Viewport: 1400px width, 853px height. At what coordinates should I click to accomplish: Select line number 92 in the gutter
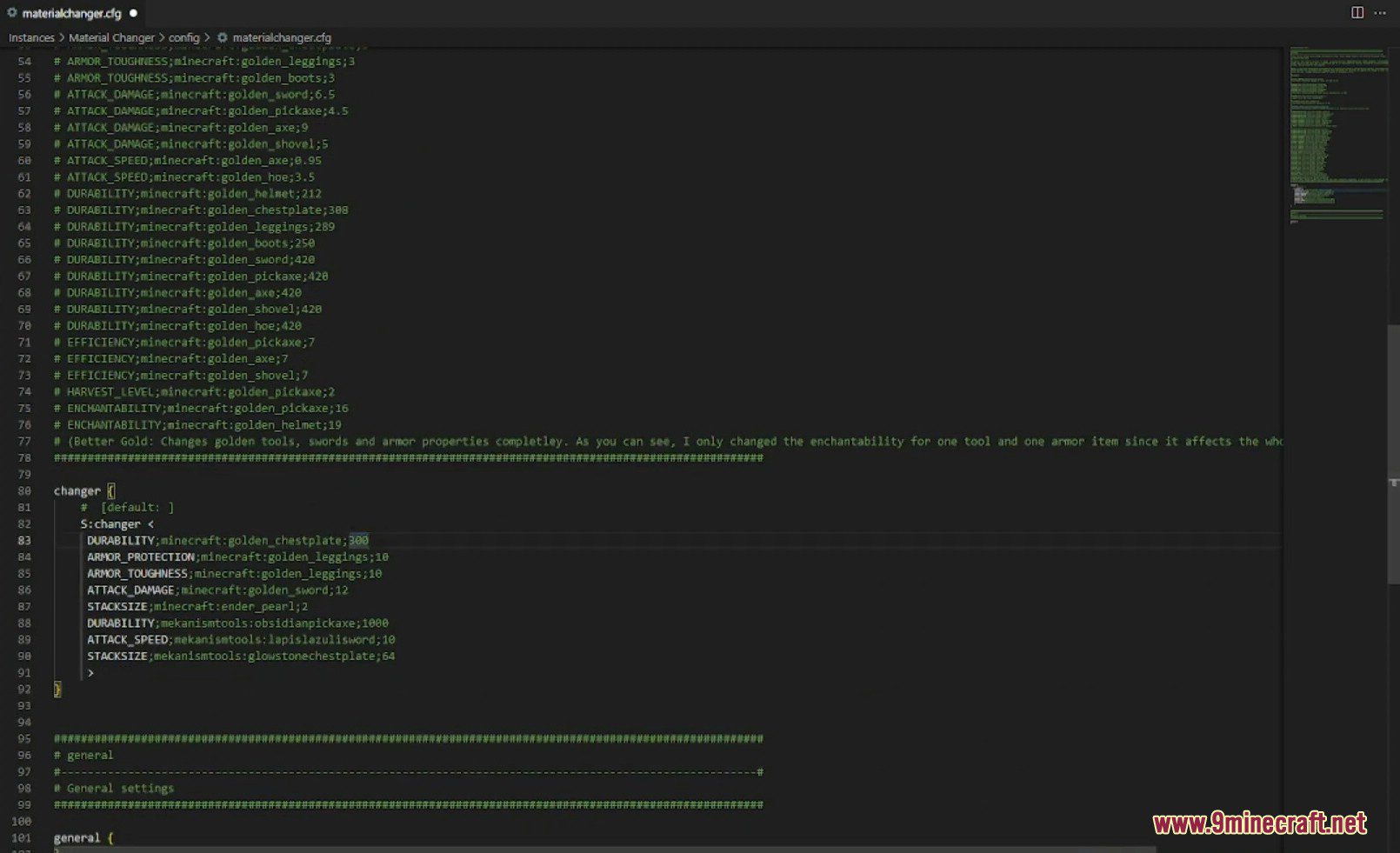(23, 689)
